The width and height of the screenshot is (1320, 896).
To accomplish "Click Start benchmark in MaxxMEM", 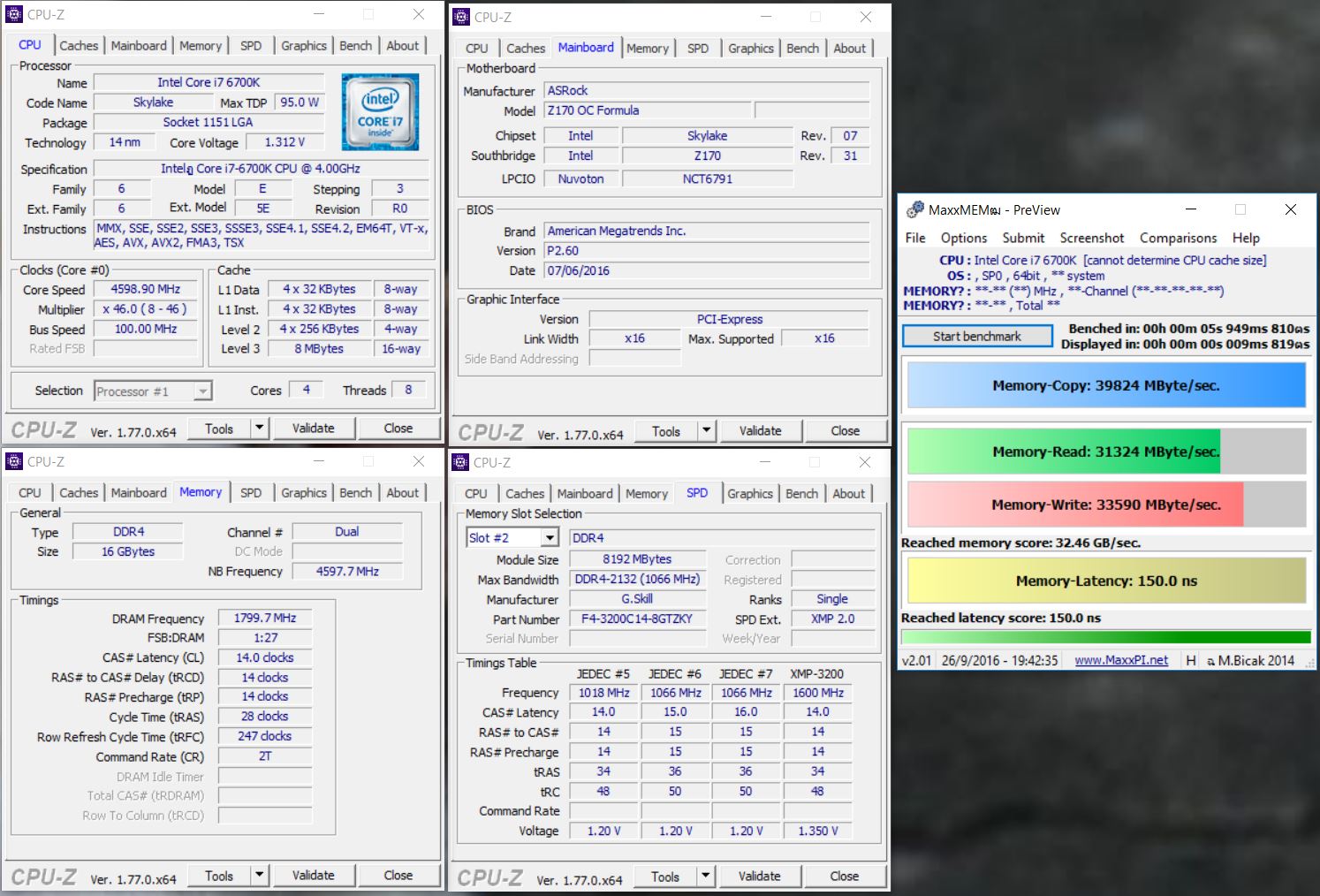I will 977,336.
